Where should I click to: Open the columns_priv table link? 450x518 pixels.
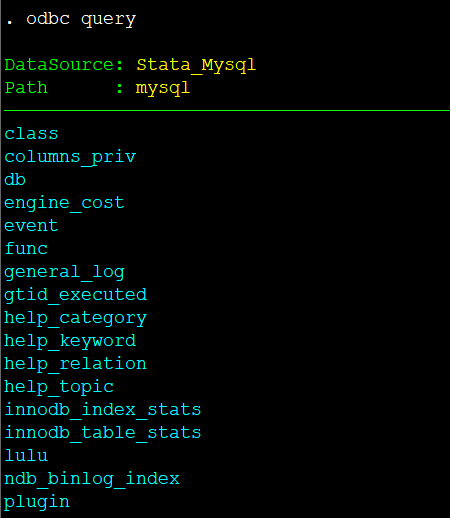70,157
